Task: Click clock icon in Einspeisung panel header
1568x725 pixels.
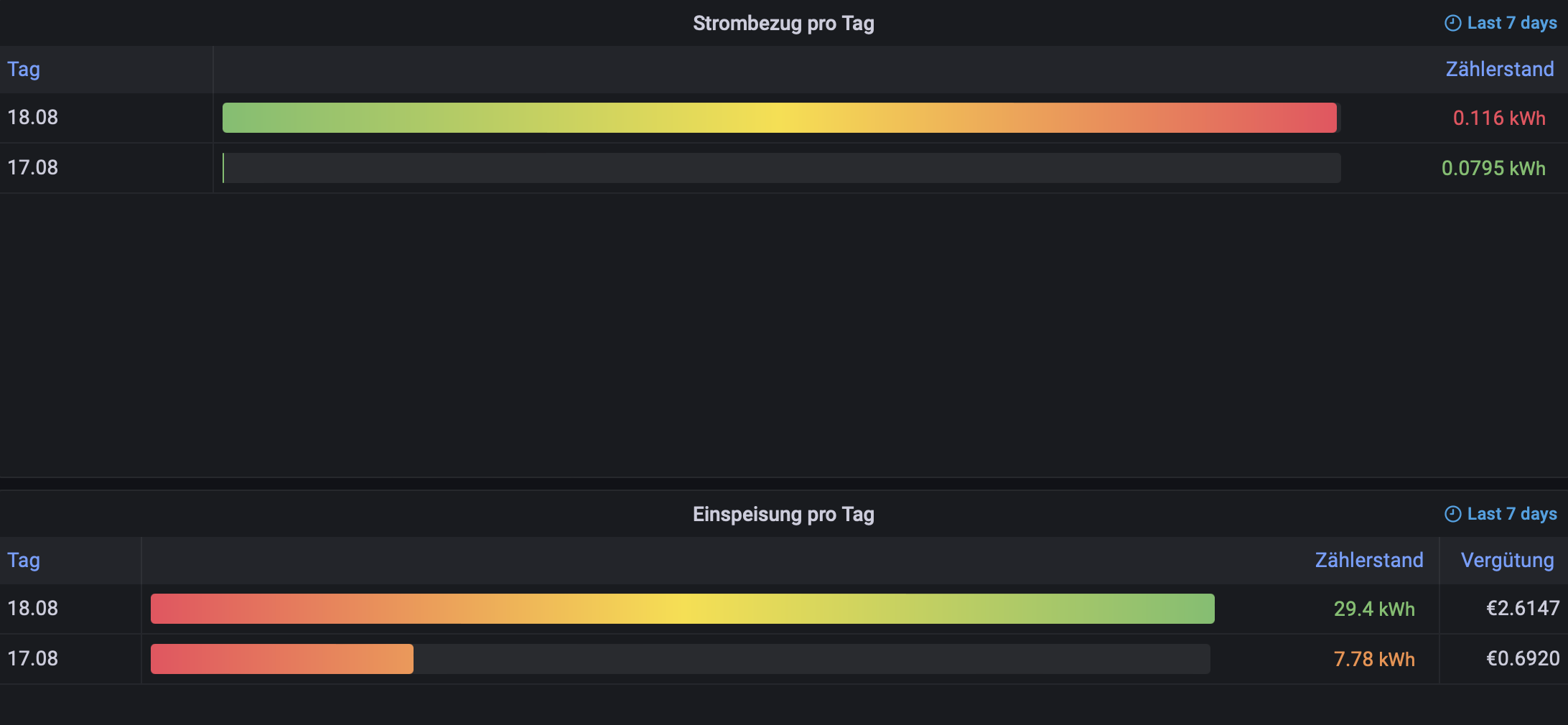Action: point(1452,514)
